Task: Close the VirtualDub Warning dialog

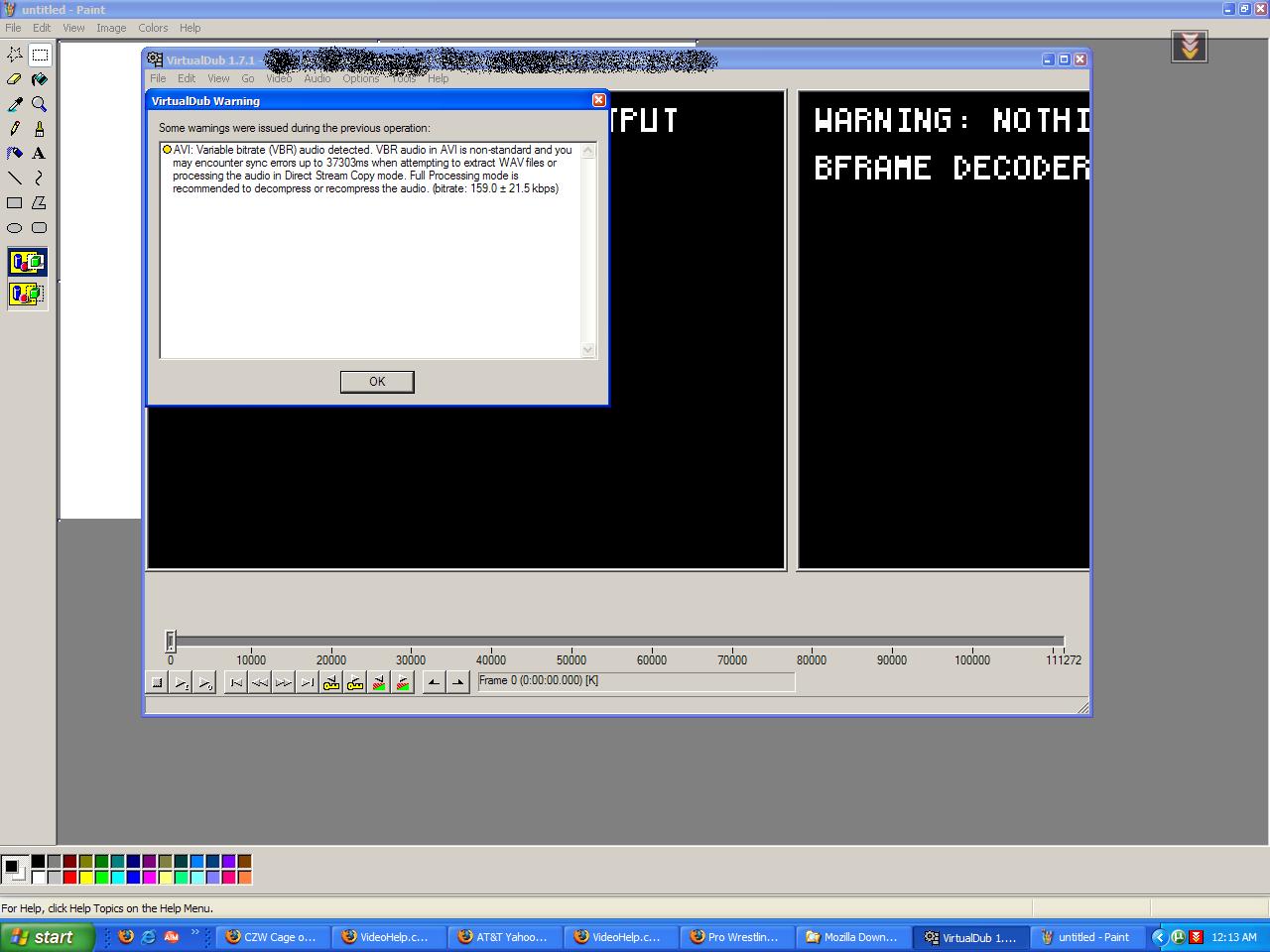Action: (x=598, y=100)
